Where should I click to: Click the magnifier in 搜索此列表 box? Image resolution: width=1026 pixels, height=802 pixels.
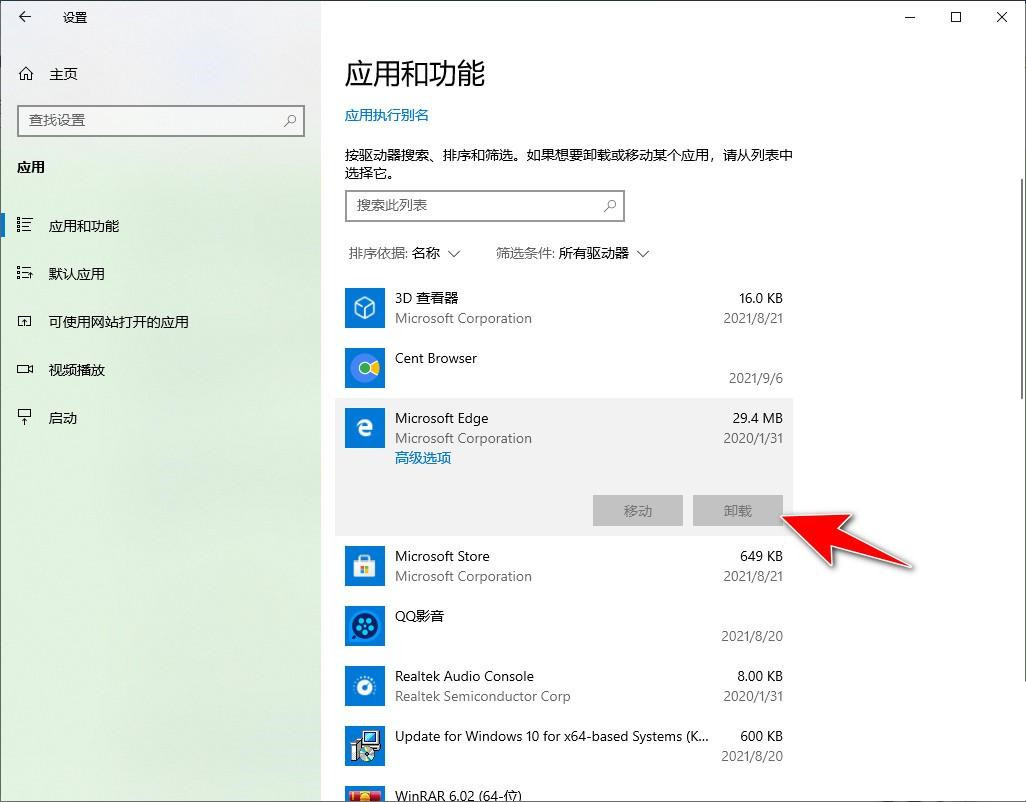[x=610, y=205]
